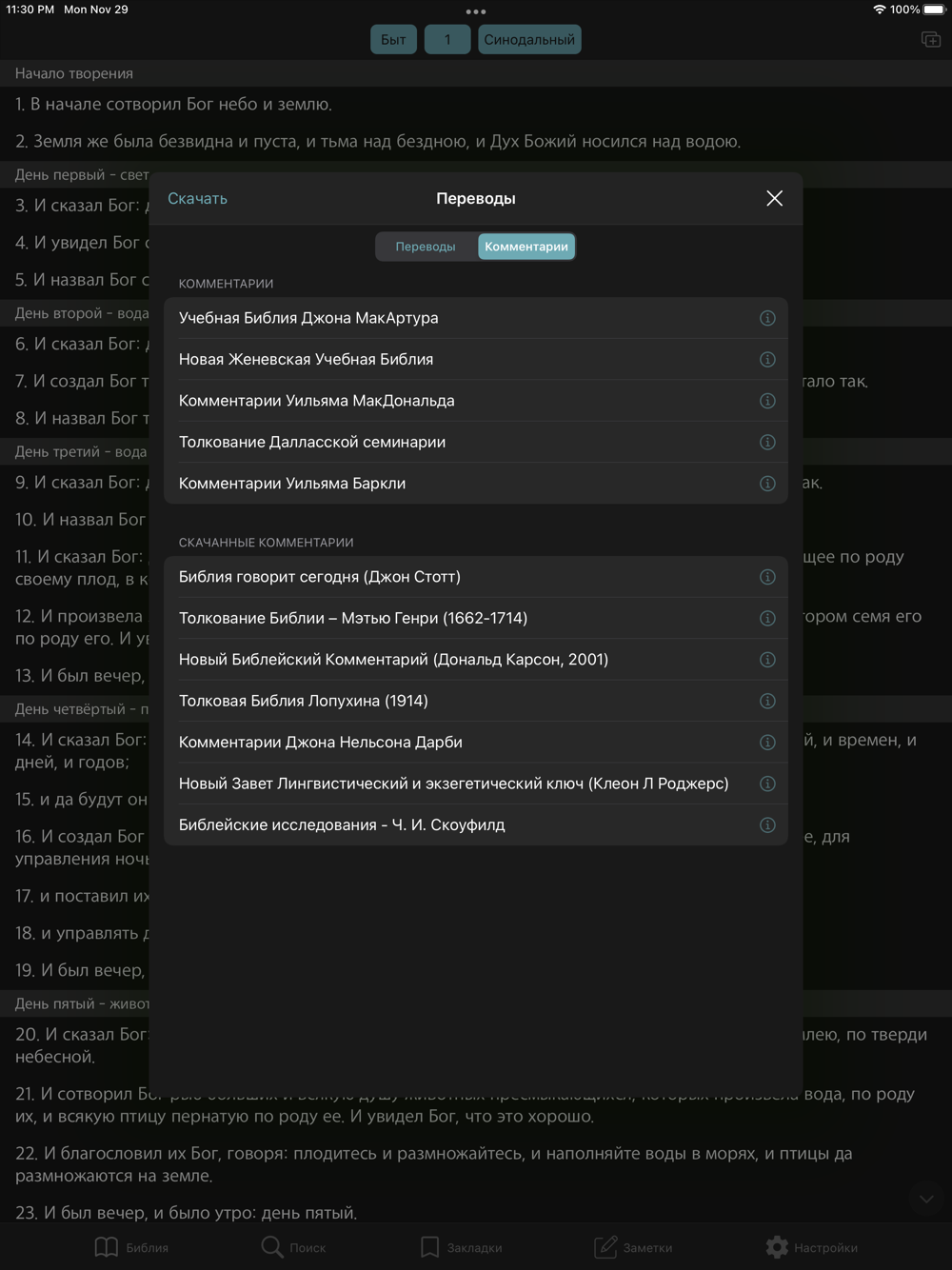952x1270 pixels.
Task: Open Толкование Библии – Мэтью Генри
Action: click(476, 619)
